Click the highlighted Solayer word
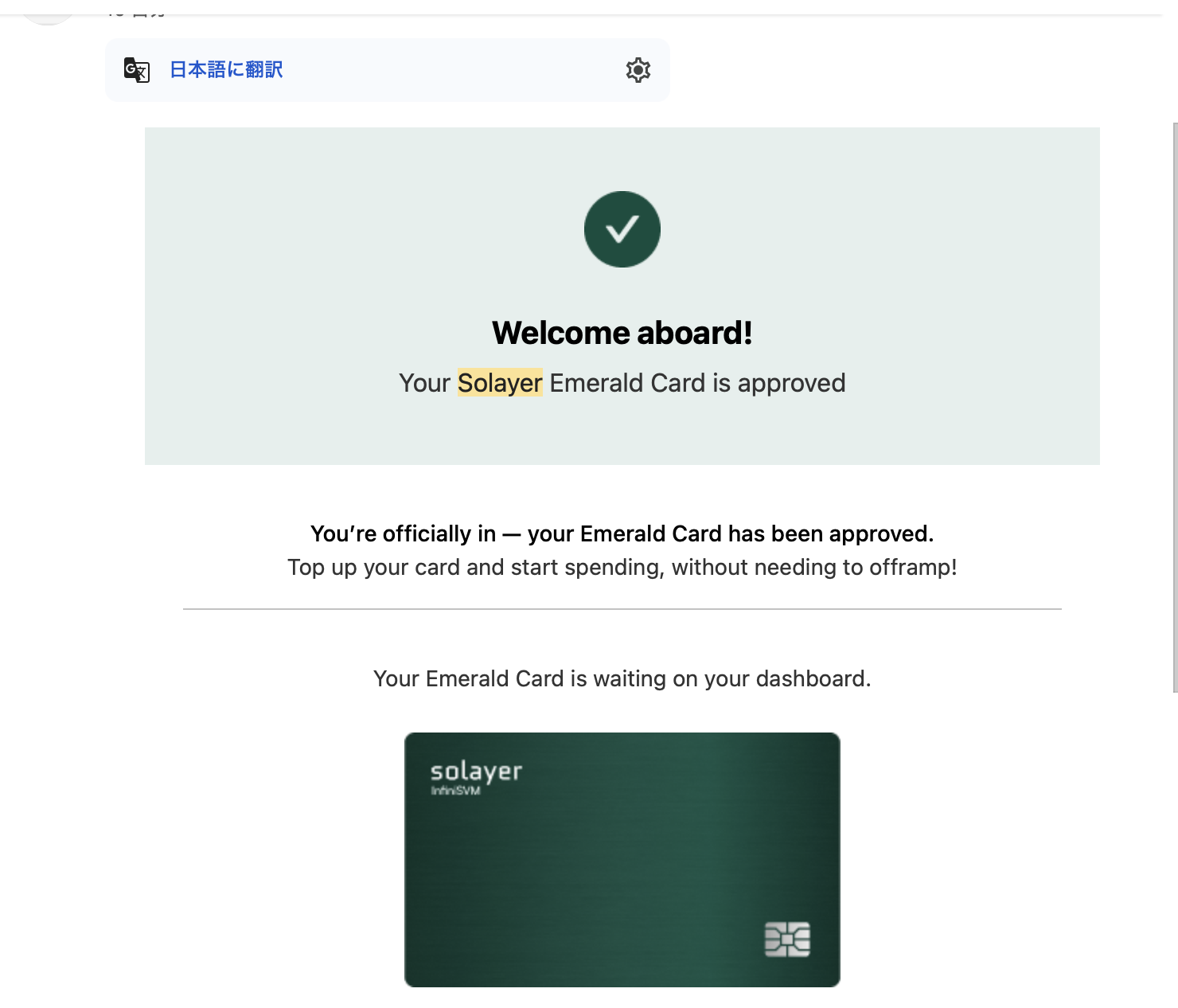Screen dimensions: 1178x1008 (500, 383)
